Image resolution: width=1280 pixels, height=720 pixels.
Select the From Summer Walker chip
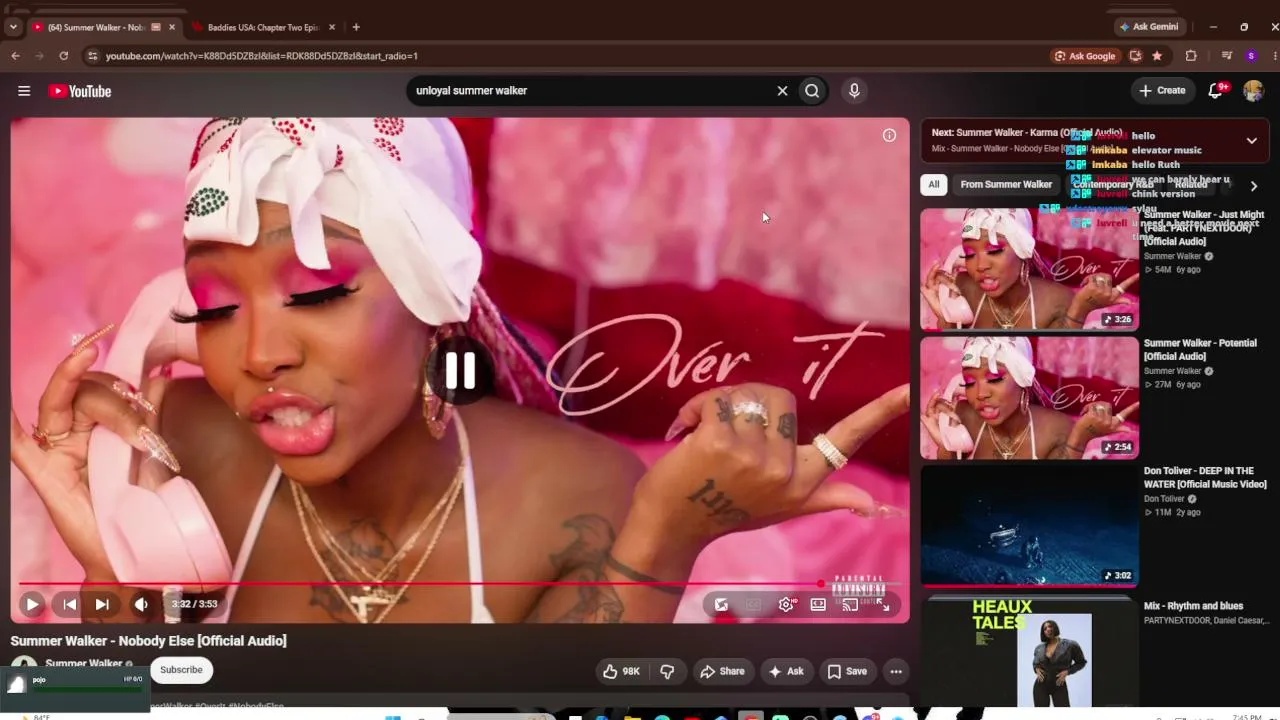tap(1006, 184)
